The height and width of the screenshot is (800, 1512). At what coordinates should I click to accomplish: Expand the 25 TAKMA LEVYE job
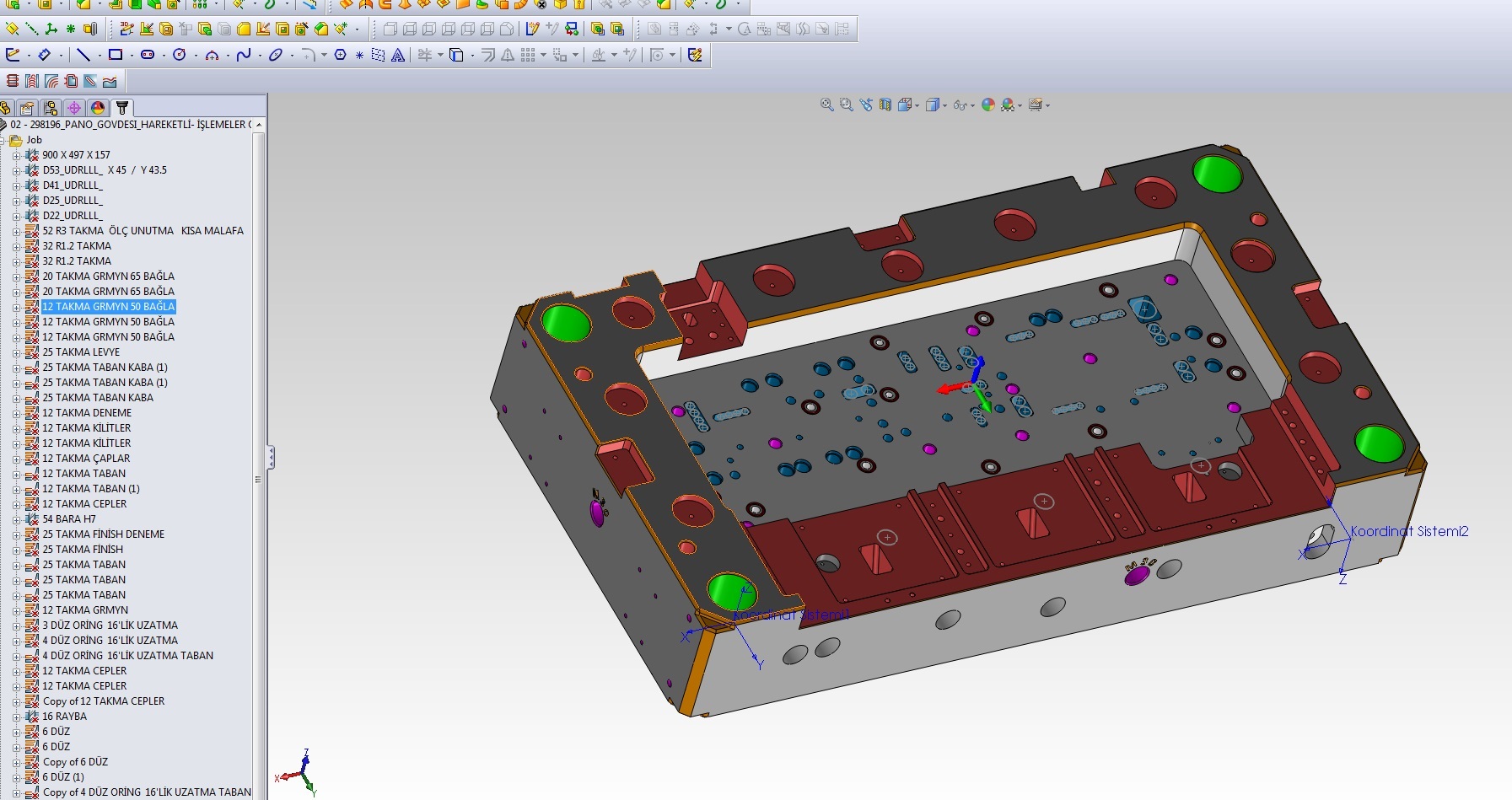pos(16,352)
